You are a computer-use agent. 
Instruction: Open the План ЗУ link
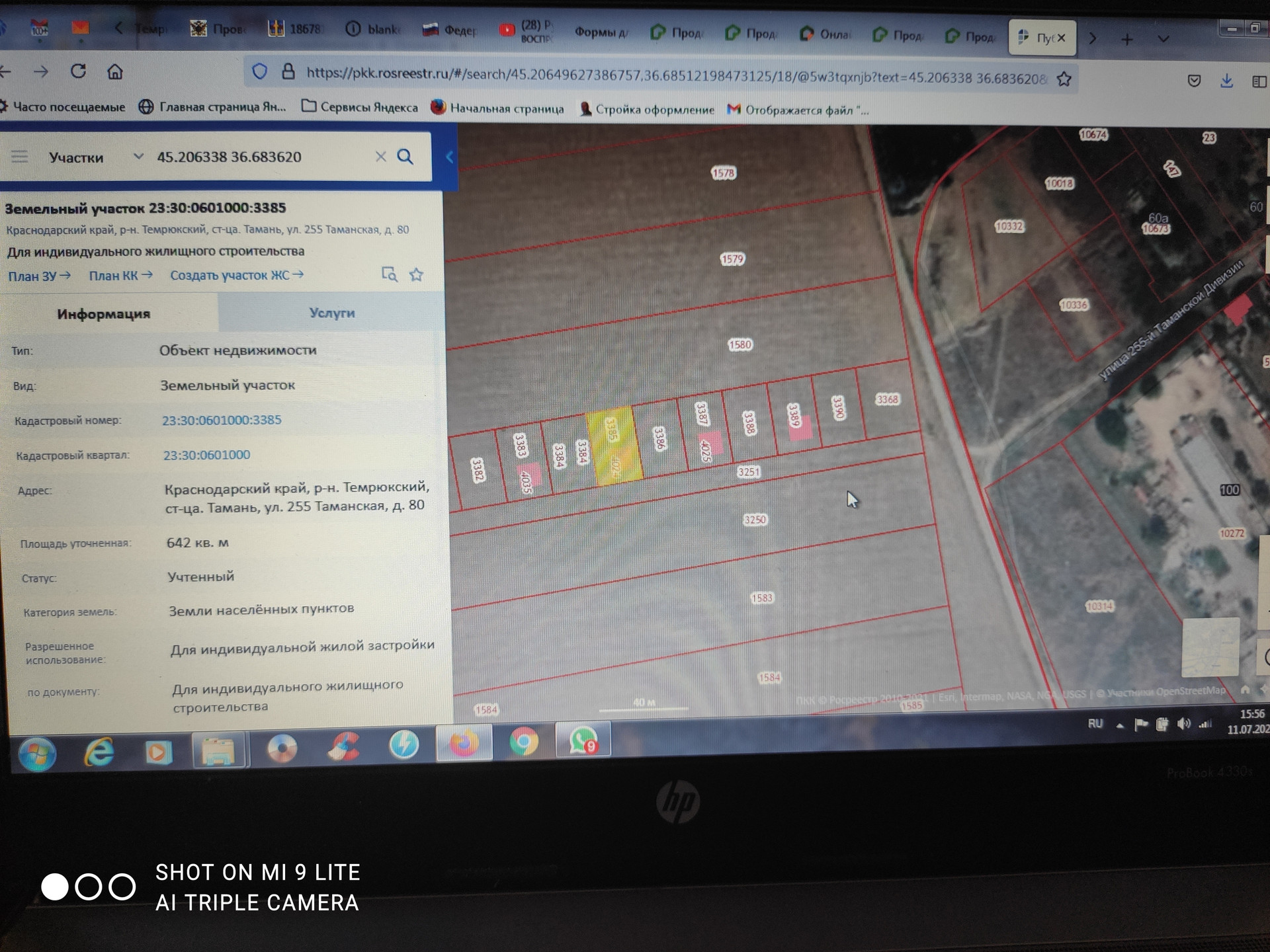[x=39, y=276]
